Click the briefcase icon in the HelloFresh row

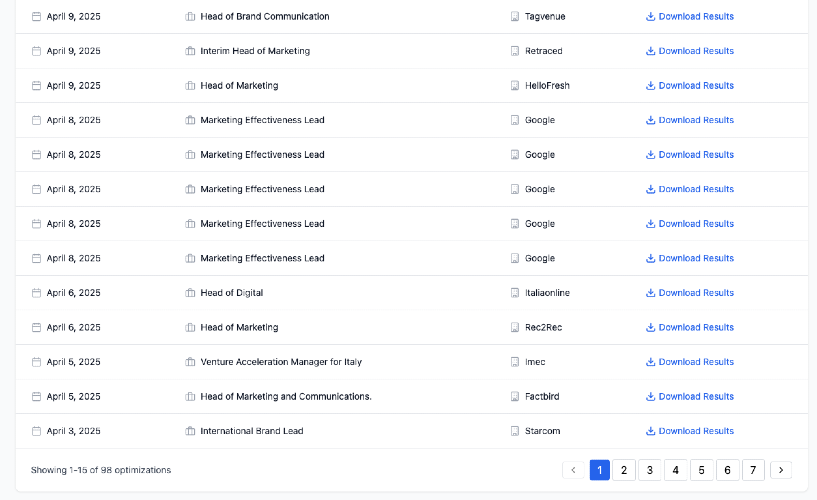pyautogui.click(x=190, y=85)
